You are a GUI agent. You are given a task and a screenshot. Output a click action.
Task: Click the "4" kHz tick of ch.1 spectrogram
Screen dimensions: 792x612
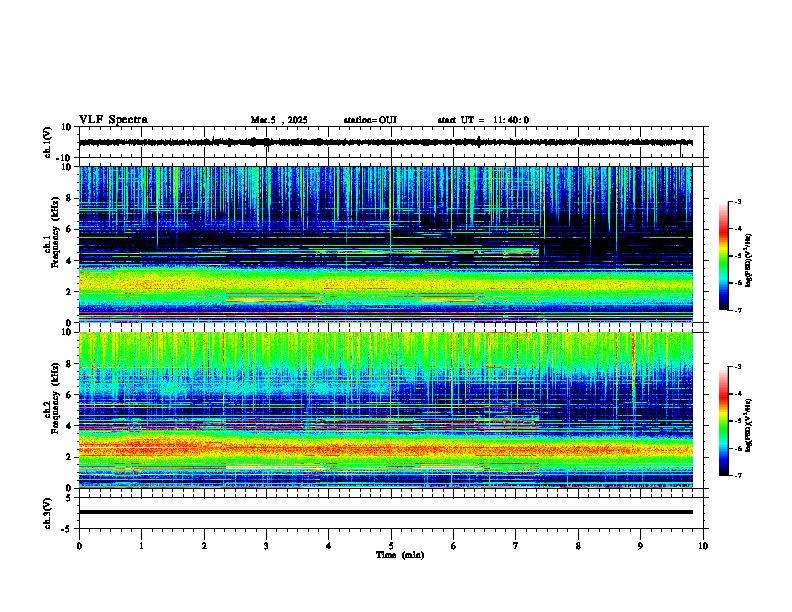[x=69, y=261]
